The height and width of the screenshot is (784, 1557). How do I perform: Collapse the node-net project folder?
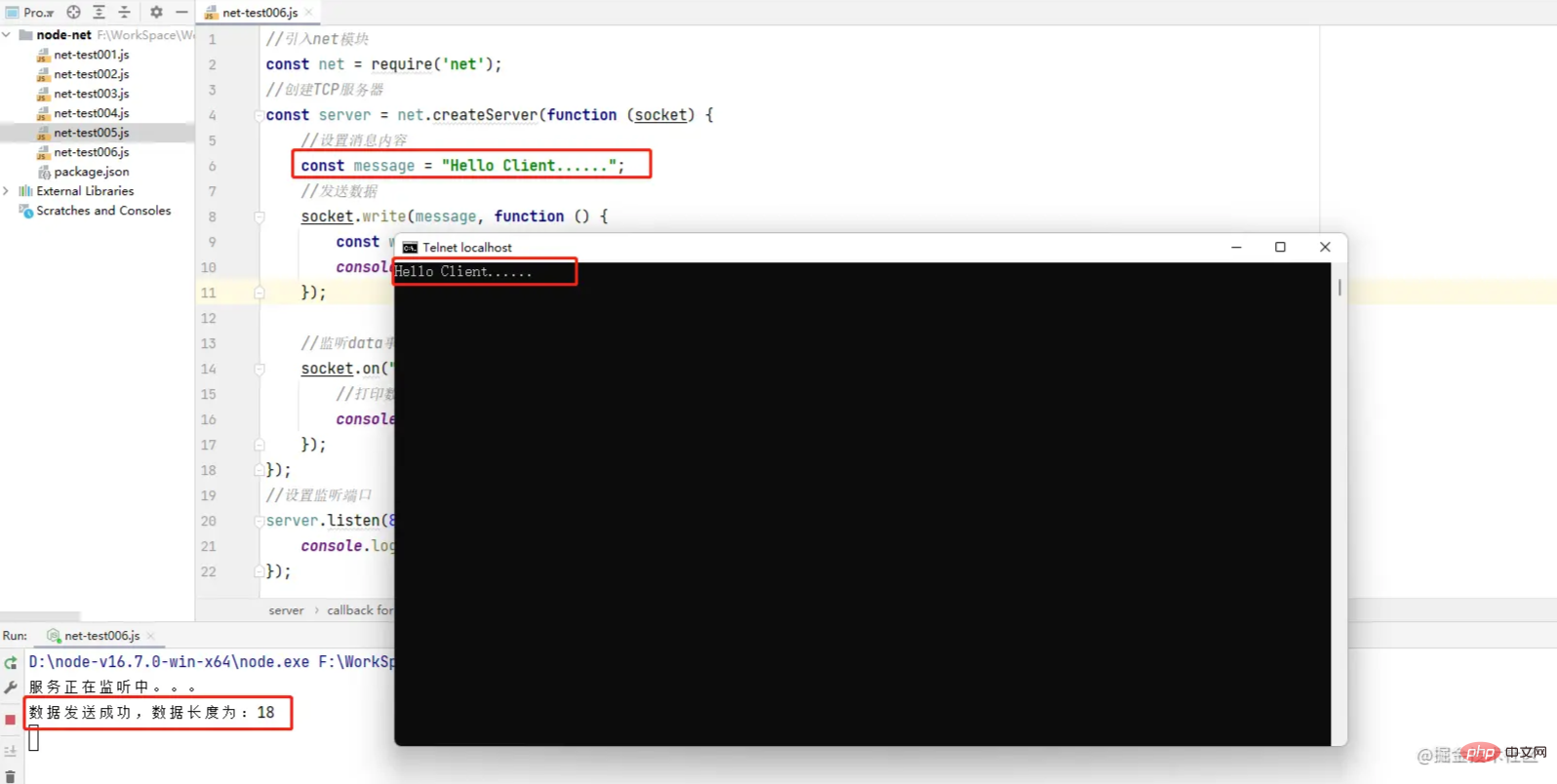click(7, 34)
